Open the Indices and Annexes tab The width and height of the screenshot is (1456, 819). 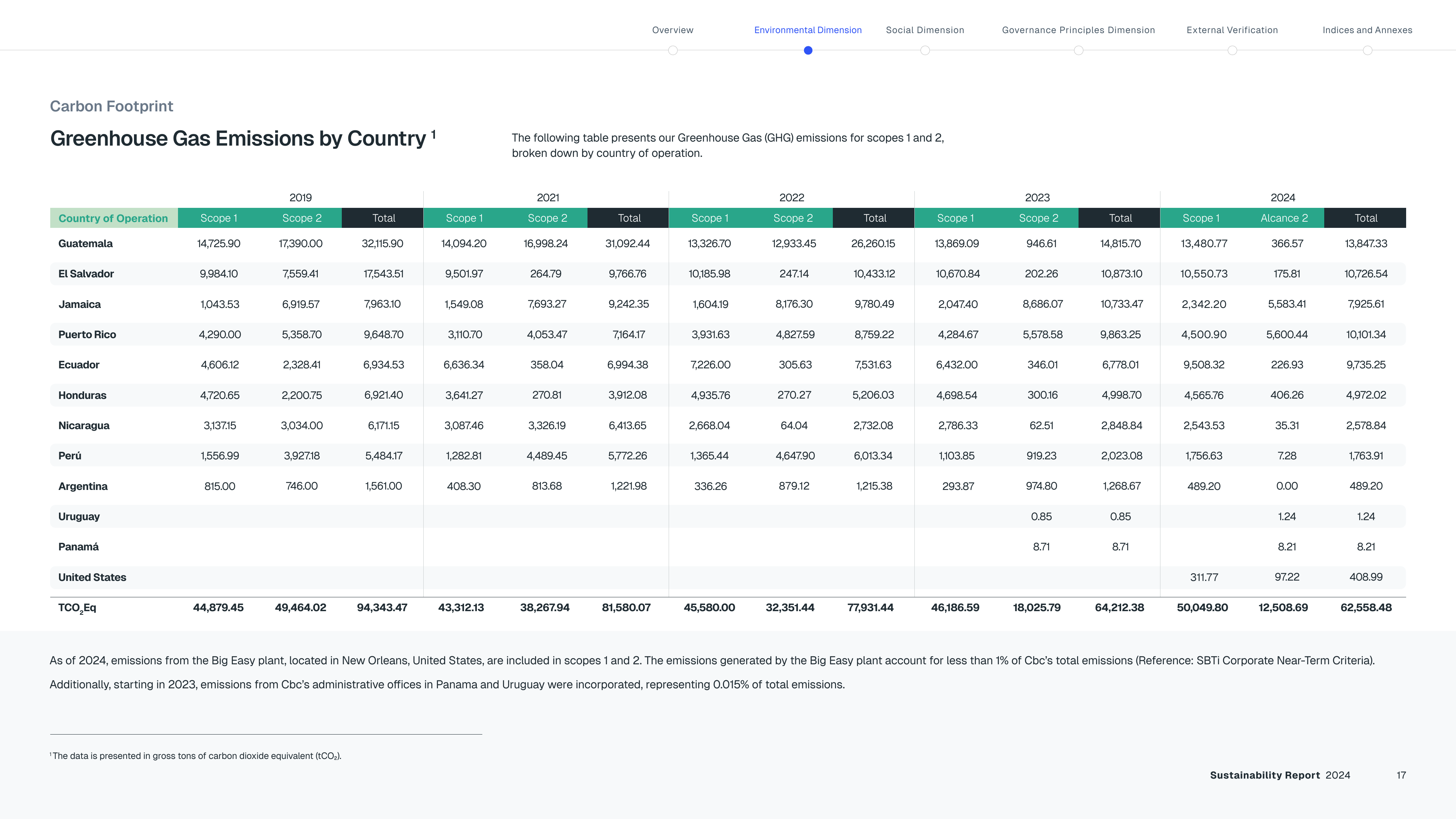tap(1367, 30)
